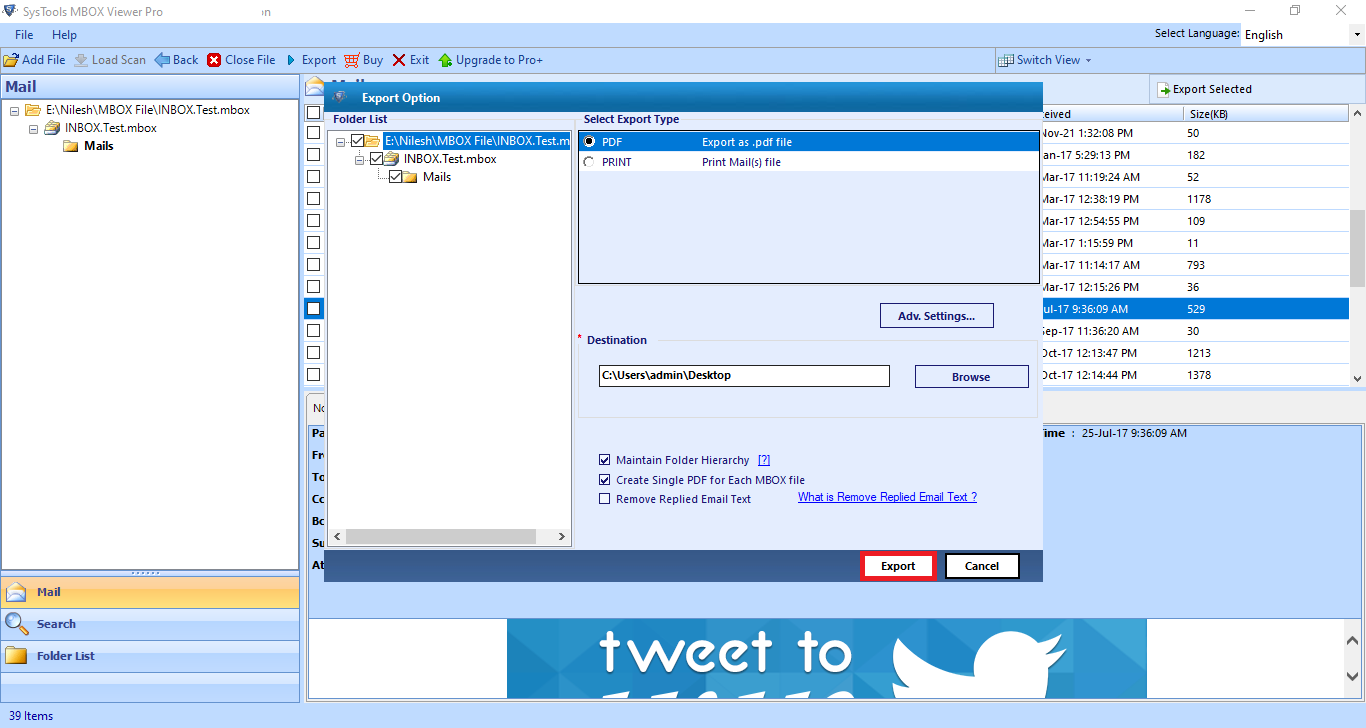The image size is (1366, 728).
Task: Click the Export toolbar play icon
Action: [x=291, y=60]
